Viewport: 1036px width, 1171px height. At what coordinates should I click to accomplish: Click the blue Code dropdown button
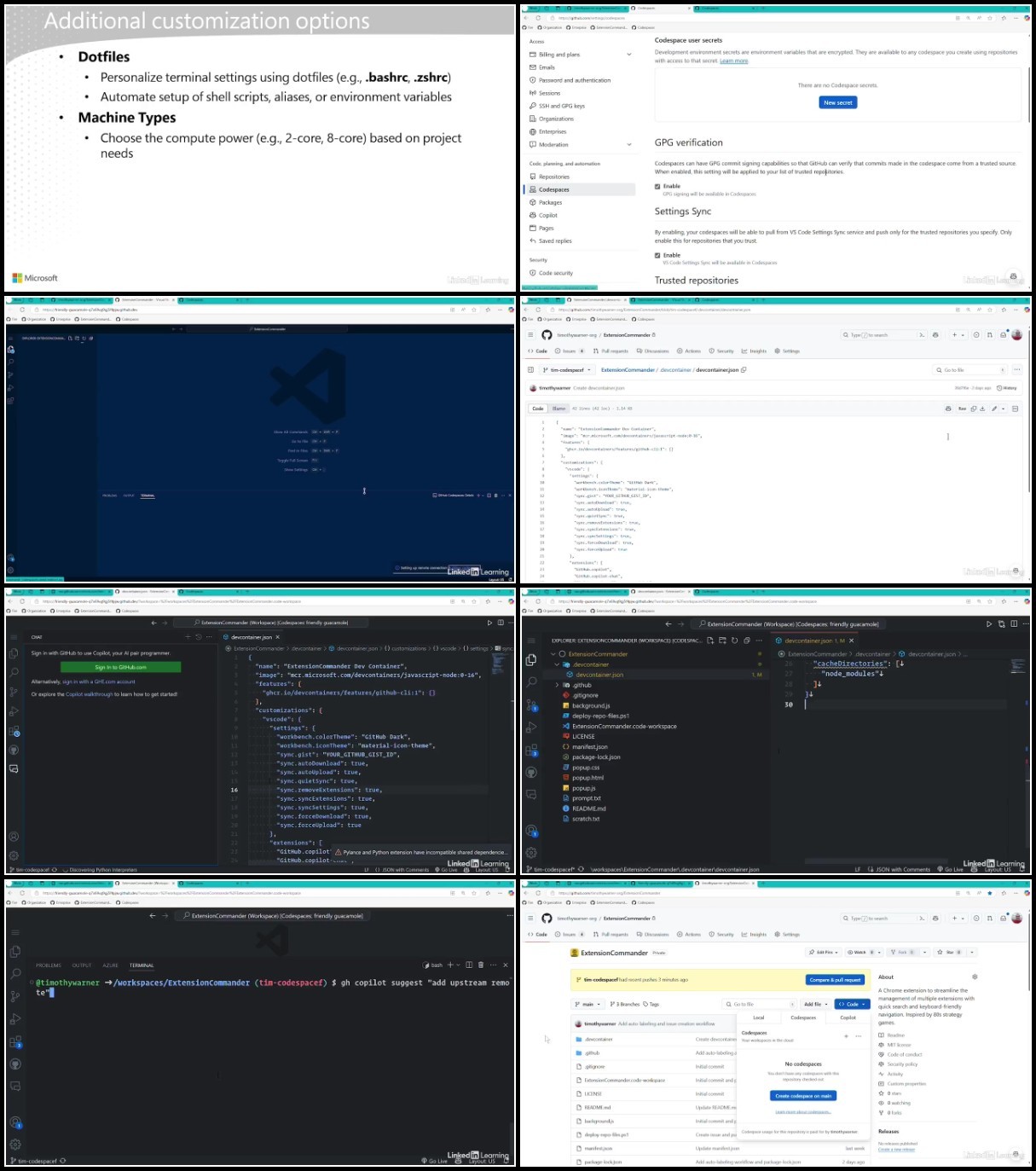[x=851, y=1004]
